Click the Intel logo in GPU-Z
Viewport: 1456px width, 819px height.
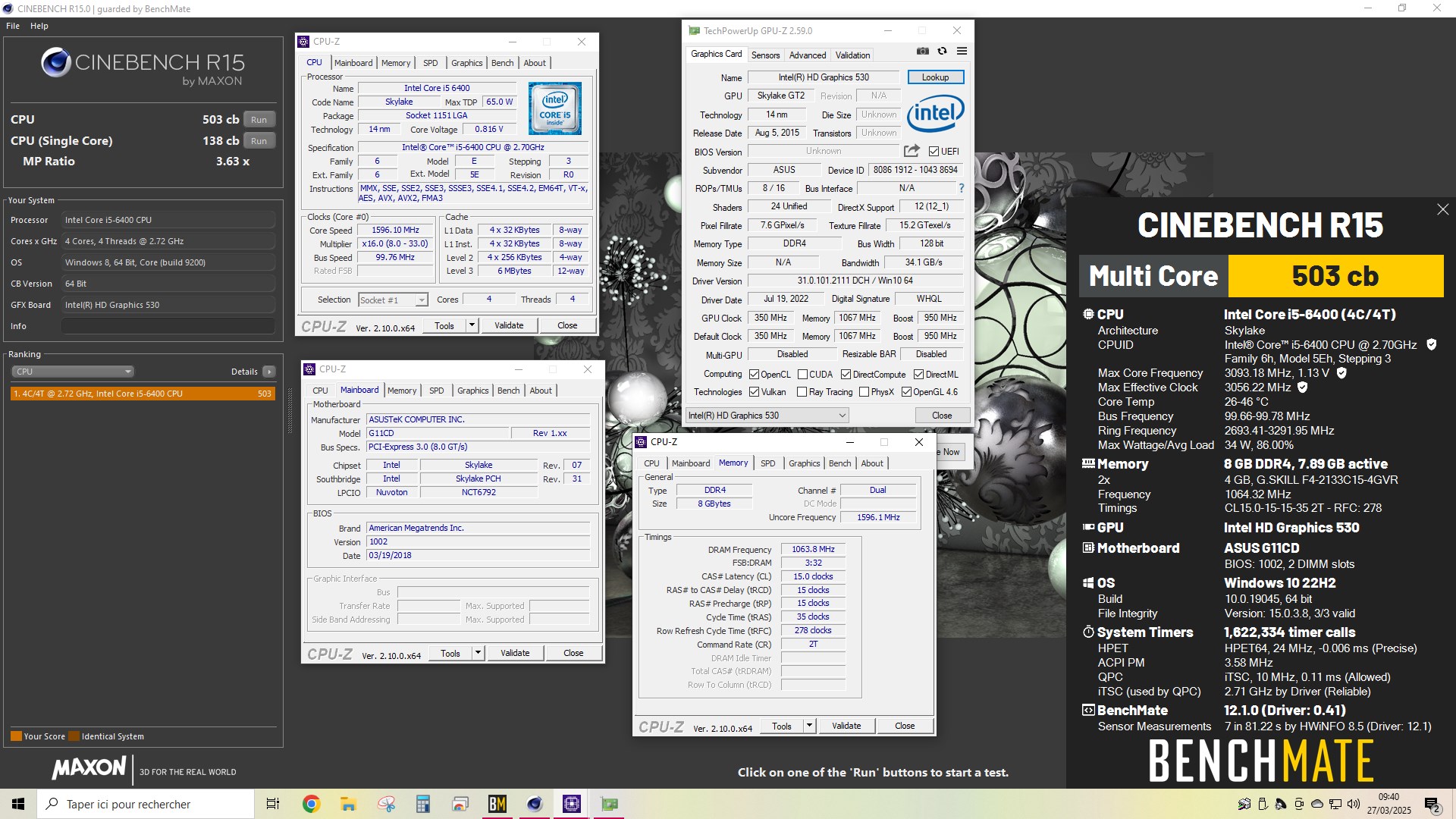pos(935,114)
